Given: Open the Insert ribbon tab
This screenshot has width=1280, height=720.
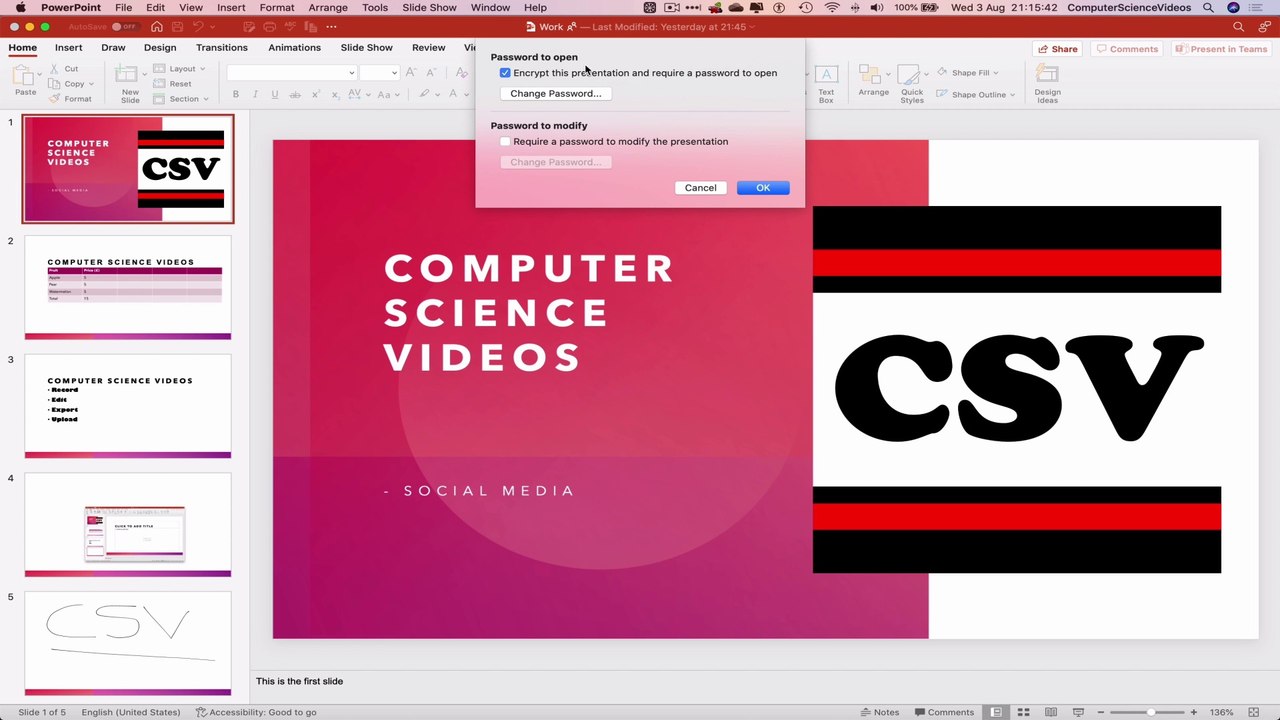Looking at the screenshot, I should click(x=69, y=48).
